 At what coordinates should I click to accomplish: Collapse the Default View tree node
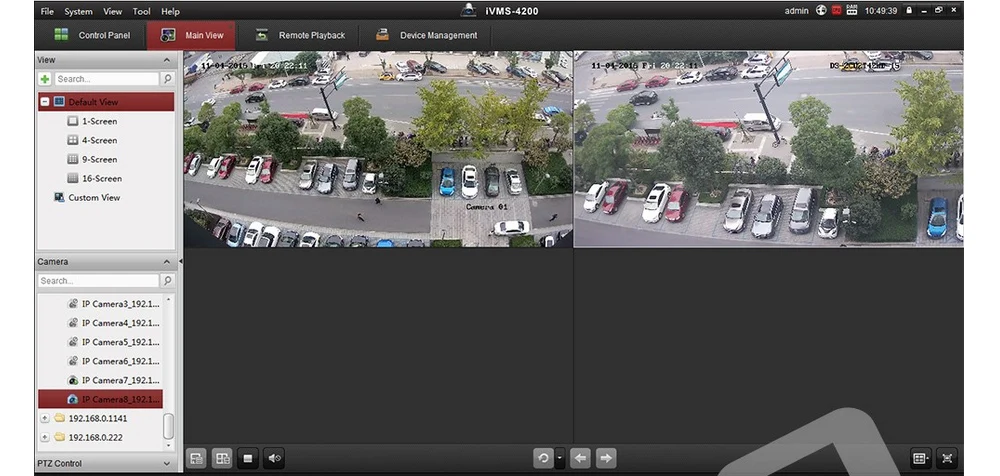(x=45, y=102)
